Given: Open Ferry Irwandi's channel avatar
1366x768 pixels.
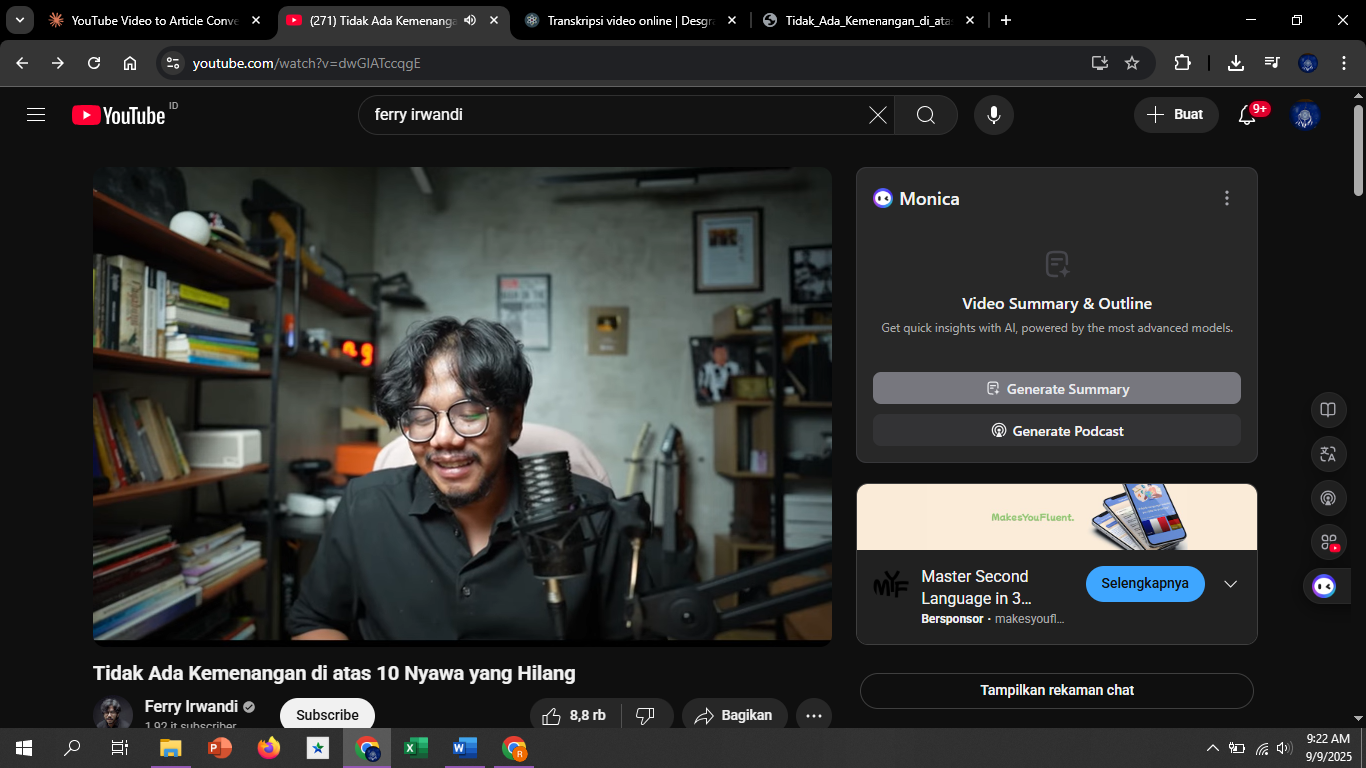Looking at the screenshot, I should [113, 714].
